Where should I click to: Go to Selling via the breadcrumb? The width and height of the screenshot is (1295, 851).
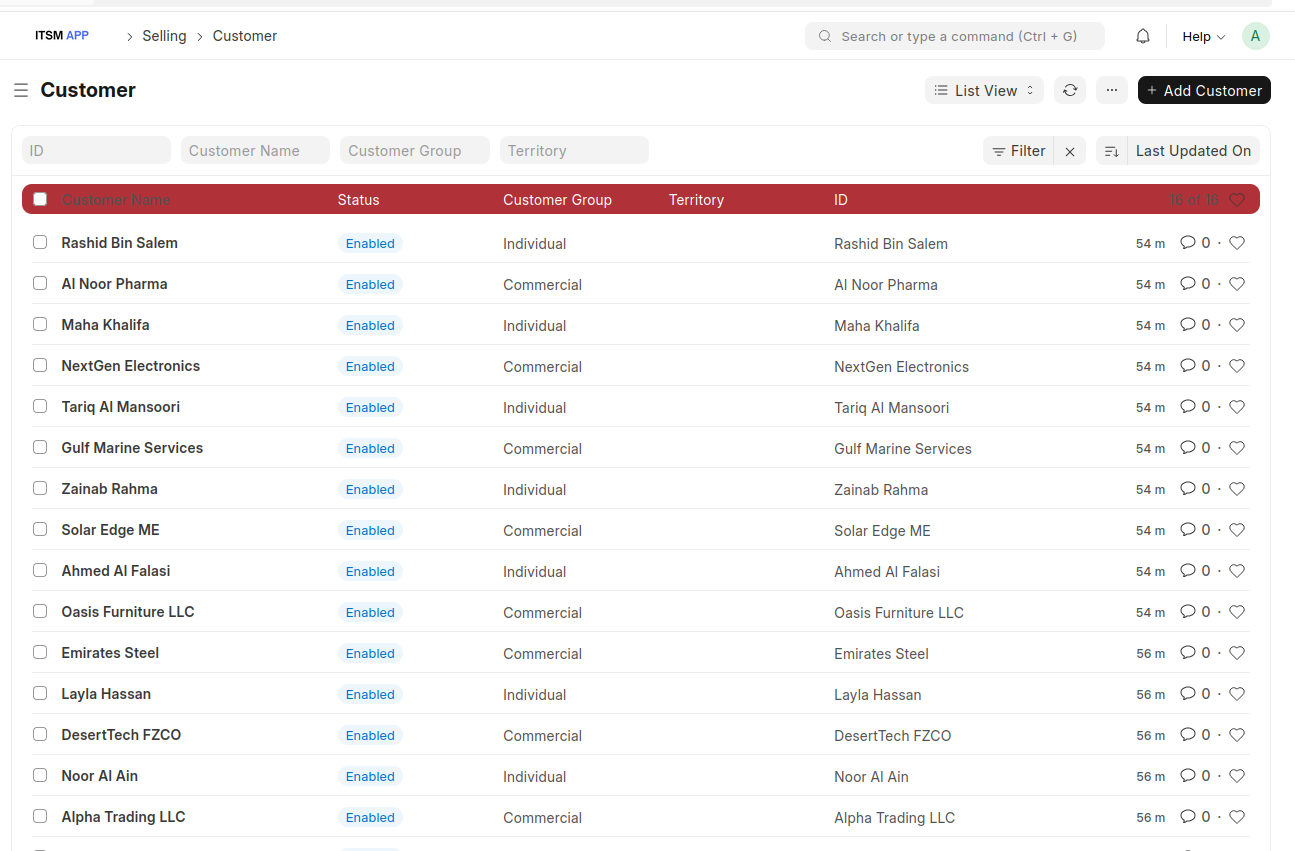click(164, 35)
